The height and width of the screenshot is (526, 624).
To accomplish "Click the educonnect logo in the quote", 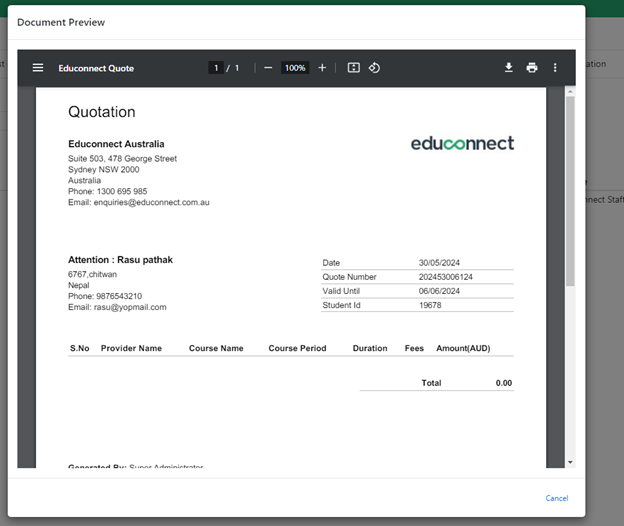I will 462,144.
